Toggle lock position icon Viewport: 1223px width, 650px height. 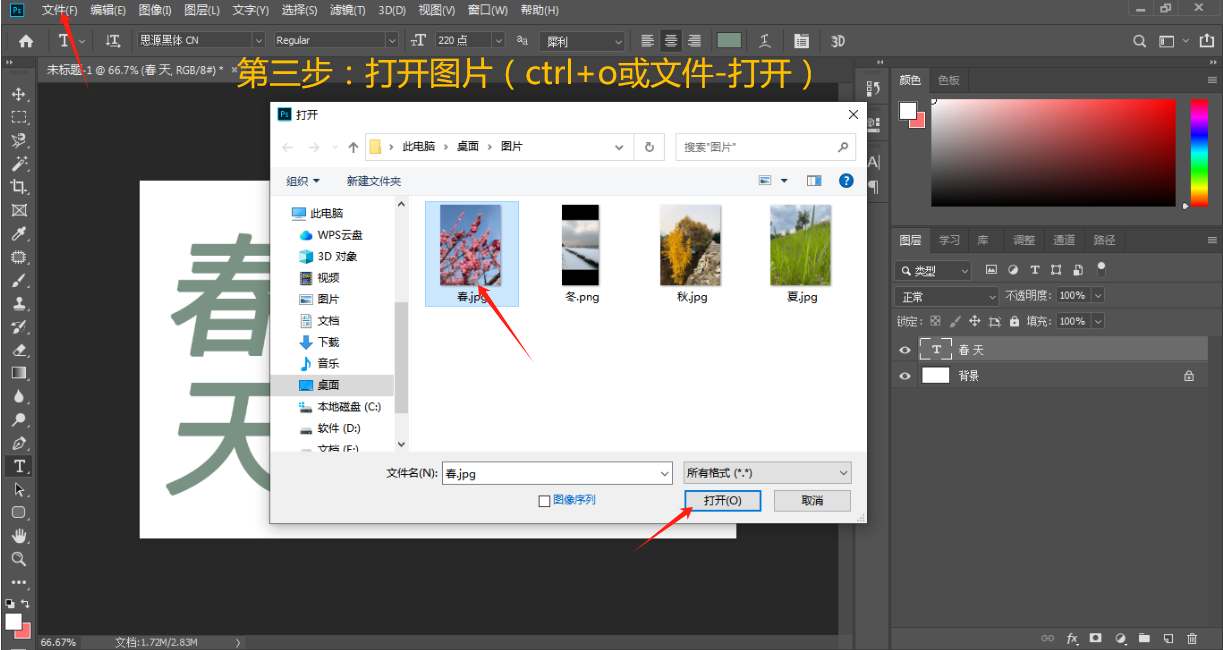click(975, 322)
